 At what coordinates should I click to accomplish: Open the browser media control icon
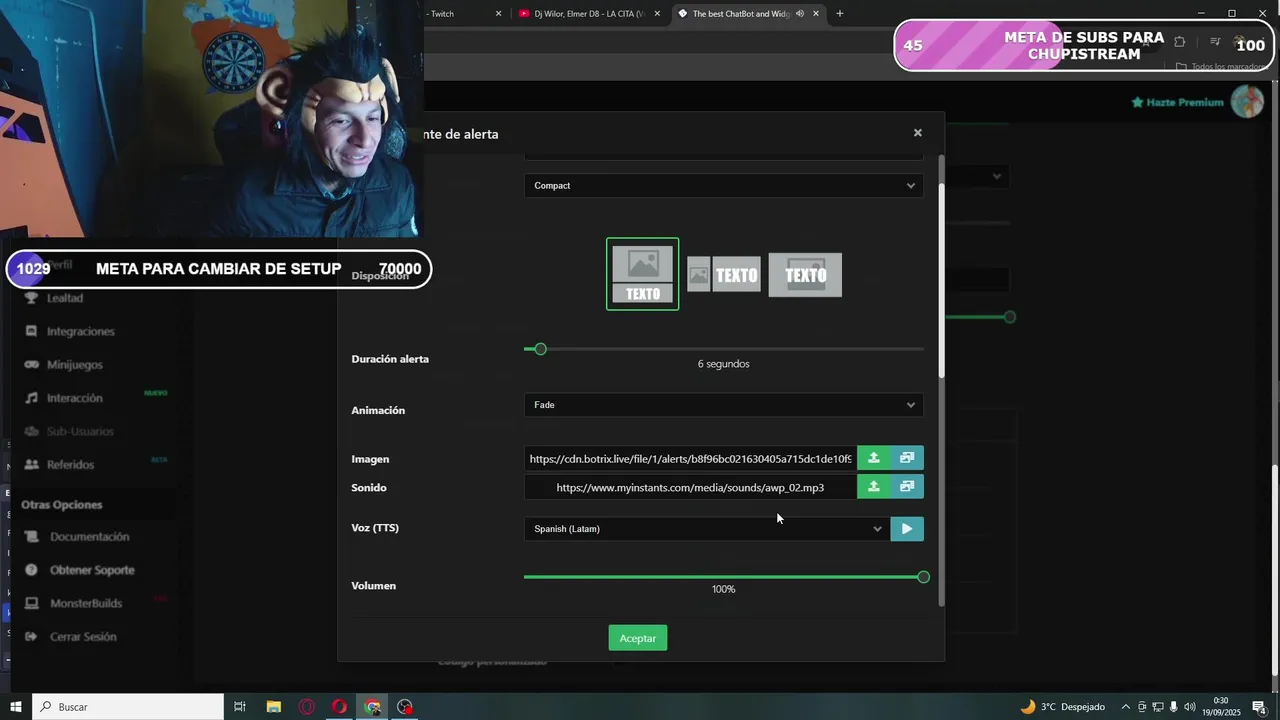tap(1215, 42)
